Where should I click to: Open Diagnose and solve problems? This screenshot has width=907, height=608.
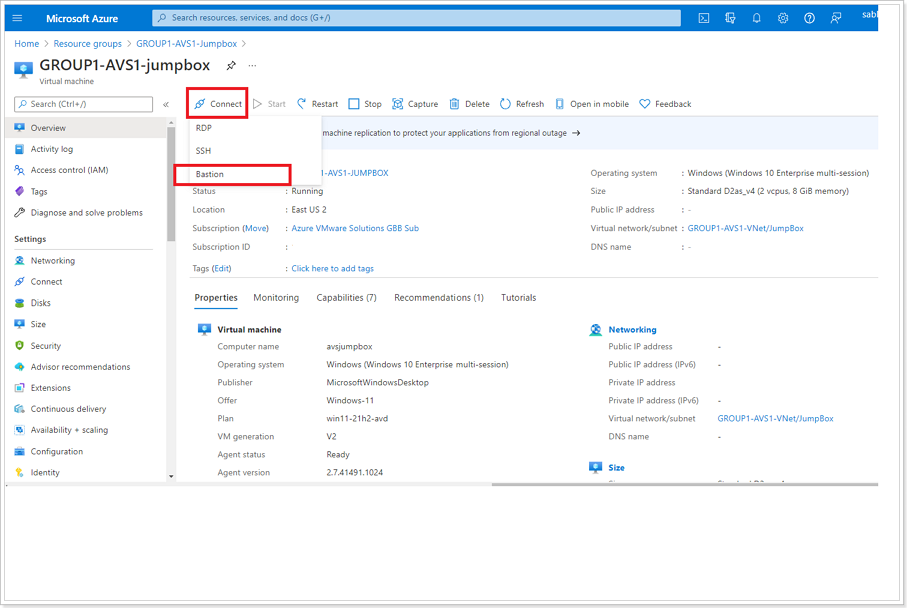(x=87, y=213)
